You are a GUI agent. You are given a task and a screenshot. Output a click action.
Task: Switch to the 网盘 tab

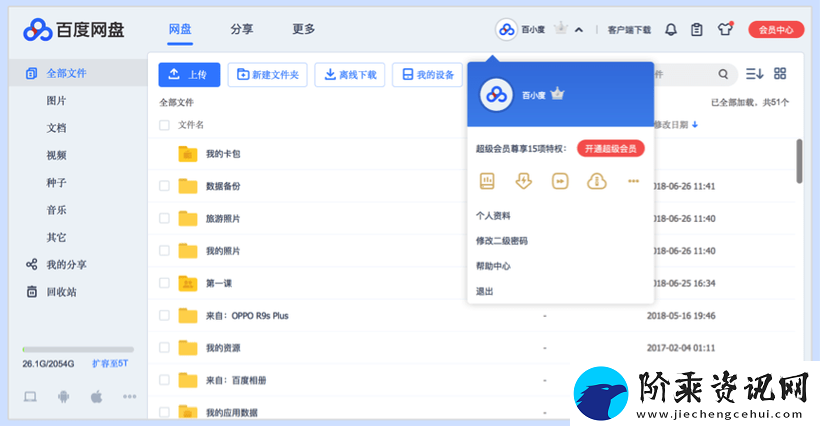pyautogui.click(x=180, y=29)
